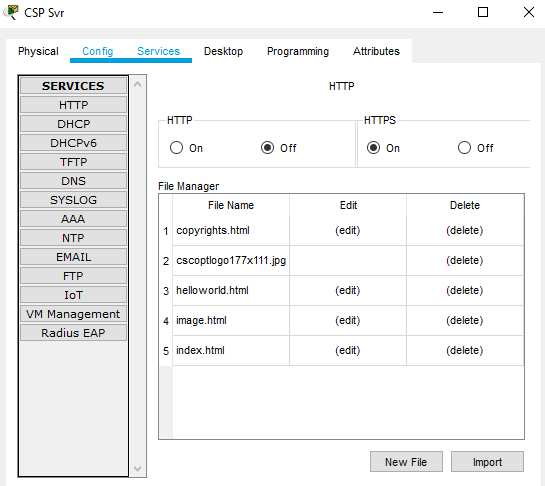This screenshot has width=545, height=486.
Task: Open the DHCP service settings
Action: coord(73,124)
